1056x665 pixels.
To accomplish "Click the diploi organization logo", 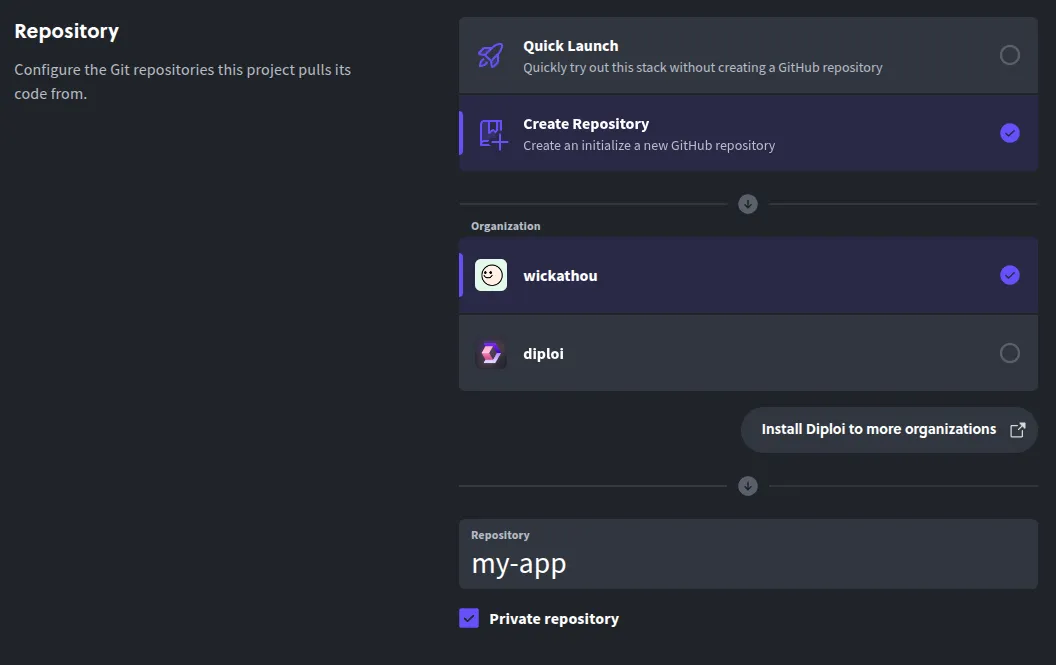I will point(490,353).
